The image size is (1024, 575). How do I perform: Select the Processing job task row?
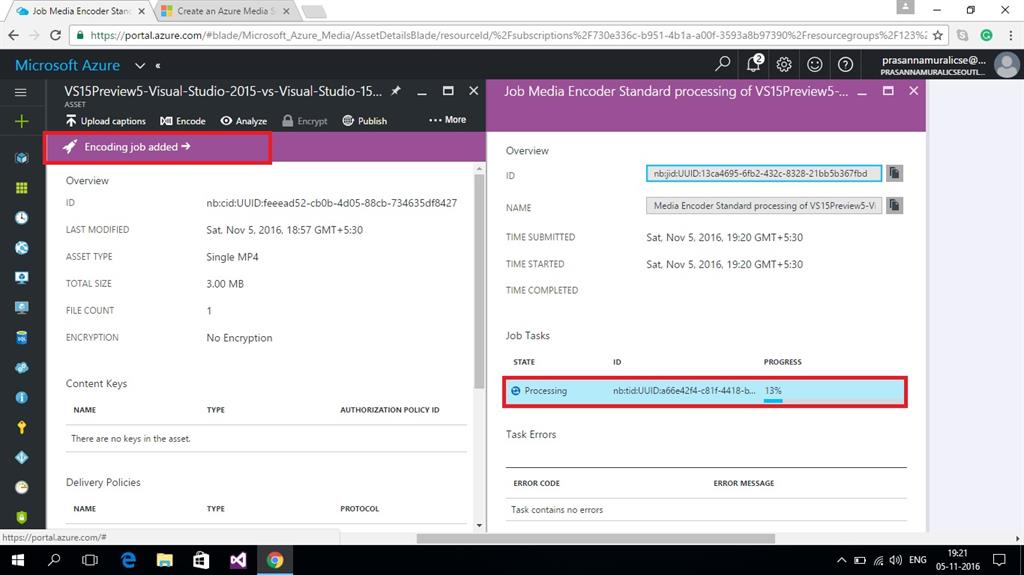pos(705,391)
